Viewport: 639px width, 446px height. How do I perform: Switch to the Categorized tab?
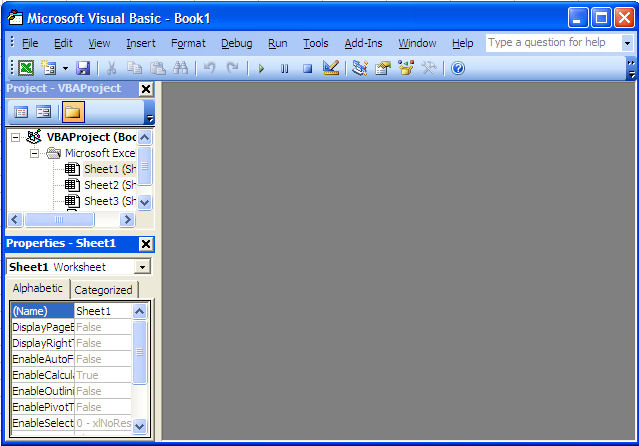pyautogui.click(x=104, y=290)
